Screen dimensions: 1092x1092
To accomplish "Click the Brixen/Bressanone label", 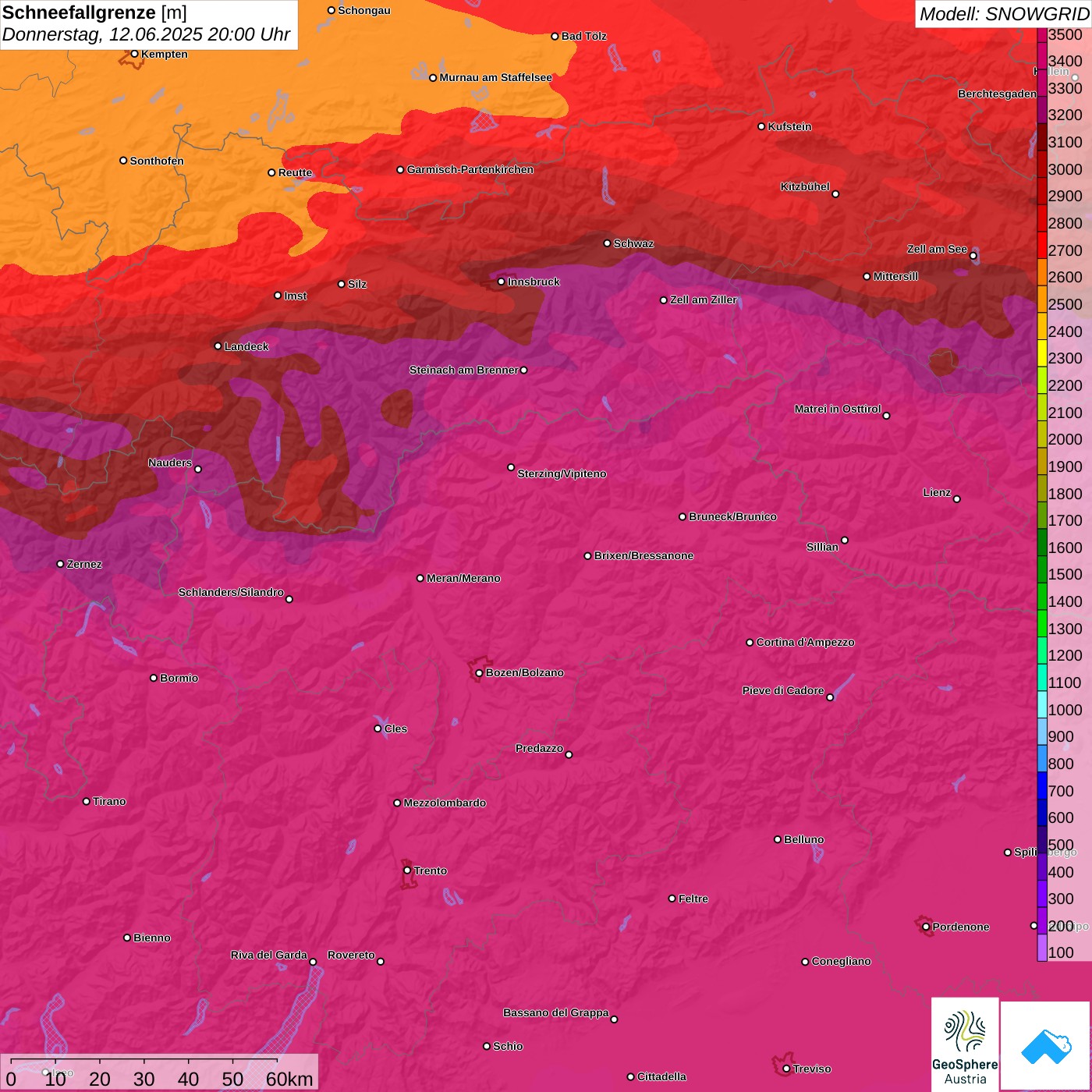I will pyautogui.click(x=643, y=555).
